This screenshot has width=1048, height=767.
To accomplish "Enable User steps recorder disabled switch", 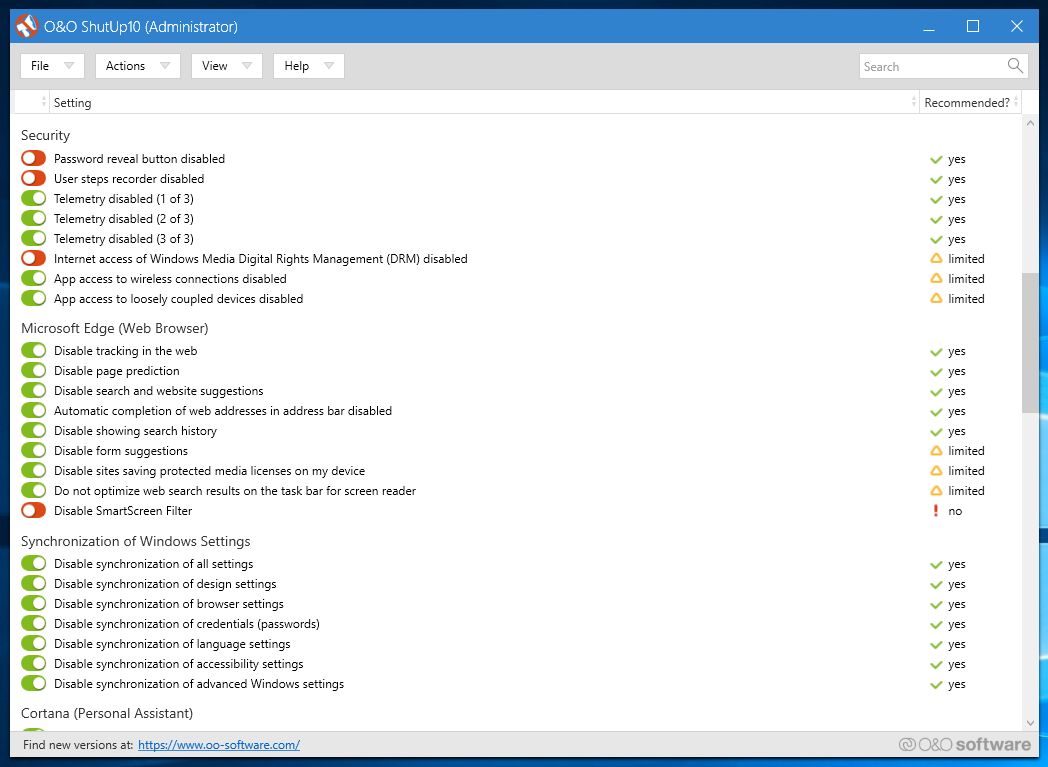I will point(33,178).
